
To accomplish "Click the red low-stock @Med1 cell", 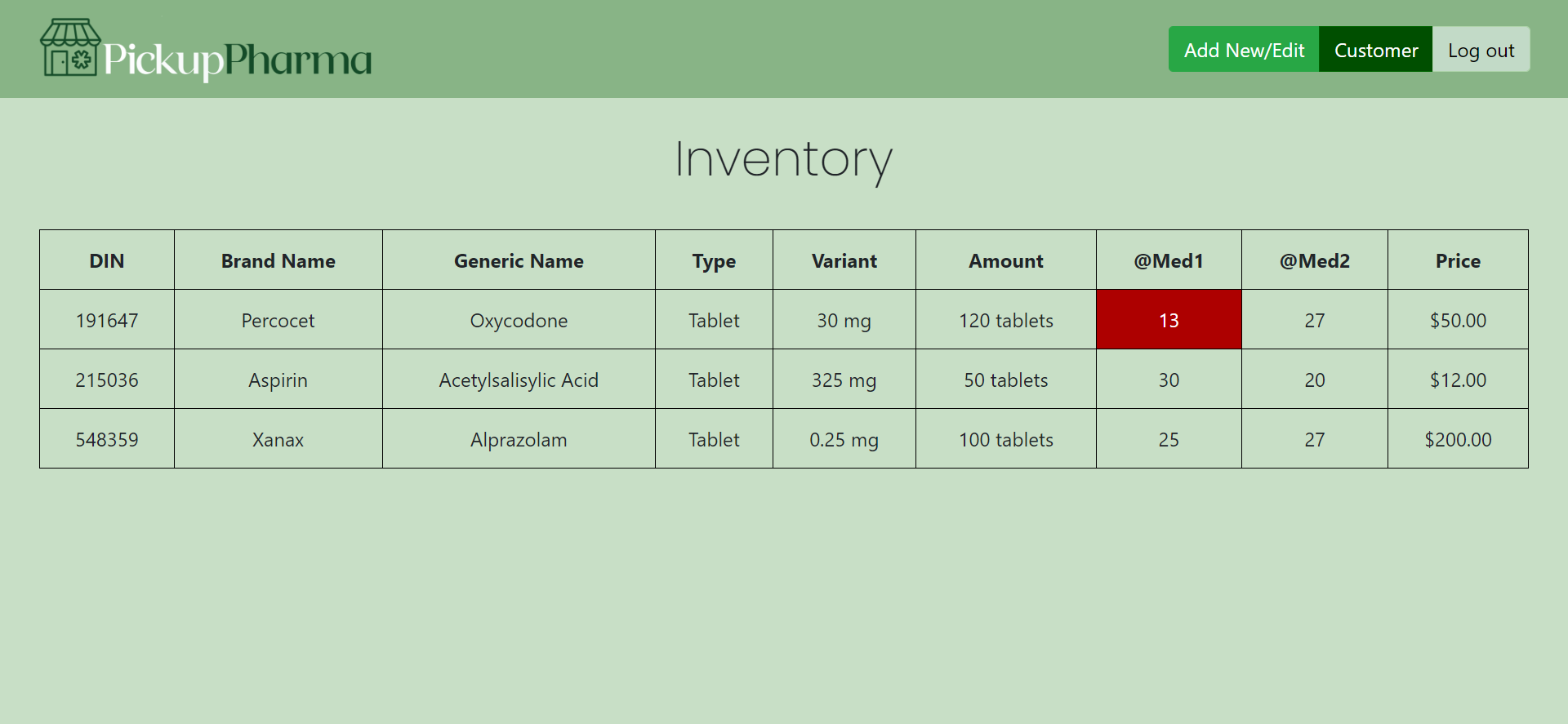I will pos(1169,320).
